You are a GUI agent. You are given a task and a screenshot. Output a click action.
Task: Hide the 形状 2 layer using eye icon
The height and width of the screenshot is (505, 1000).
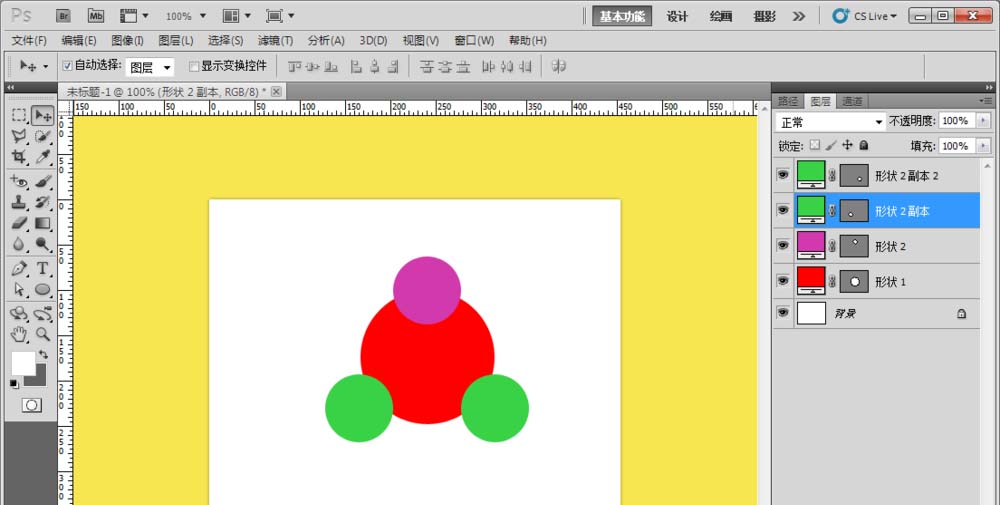(x=782, y=246)
